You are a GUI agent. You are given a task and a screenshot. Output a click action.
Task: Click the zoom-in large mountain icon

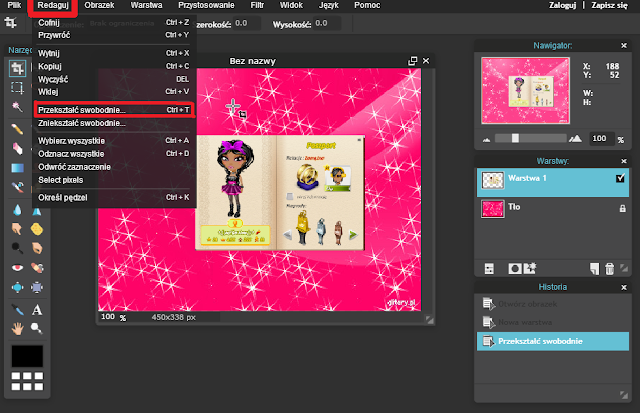coord(576,139)
